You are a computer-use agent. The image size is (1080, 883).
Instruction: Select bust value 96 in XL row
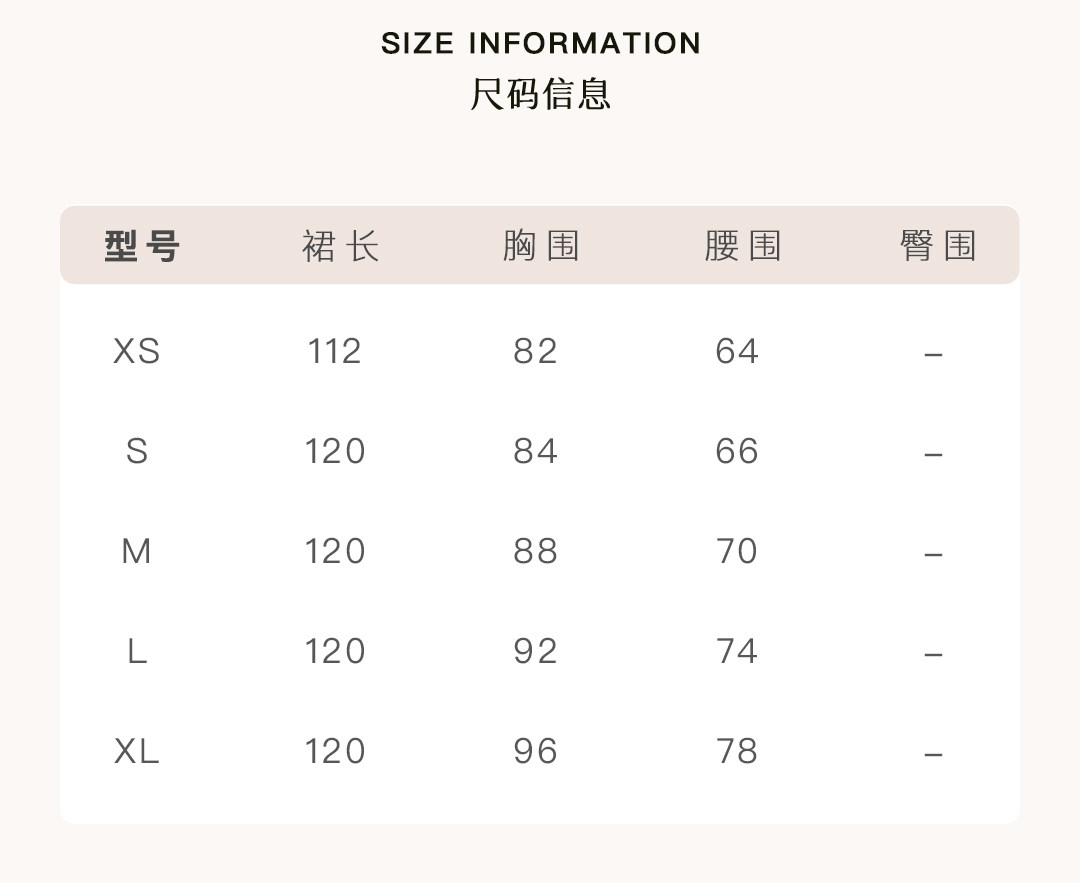535,752
